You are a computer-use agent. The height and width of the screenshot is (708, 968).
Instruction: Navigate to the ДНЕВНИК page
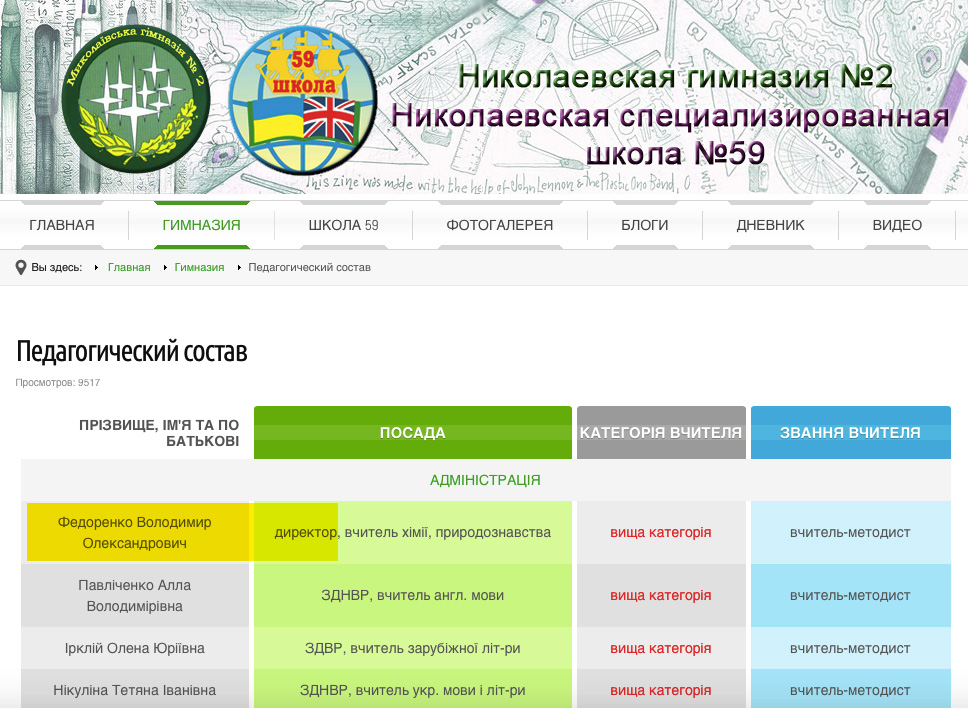click(x=770, y=225)
